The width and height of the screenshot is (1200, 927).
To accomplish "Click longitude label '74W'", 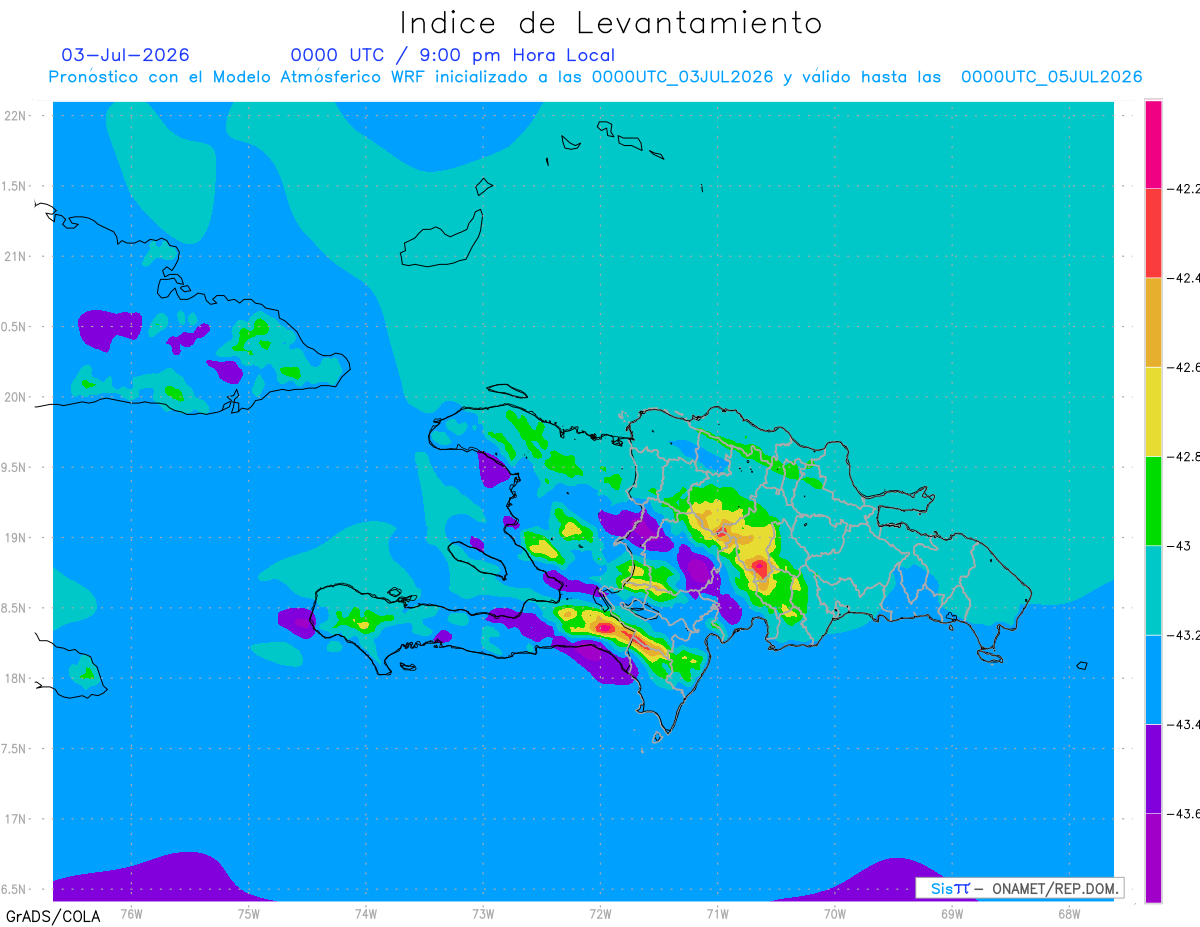I will pyautogui.click(x=365, y=913).
